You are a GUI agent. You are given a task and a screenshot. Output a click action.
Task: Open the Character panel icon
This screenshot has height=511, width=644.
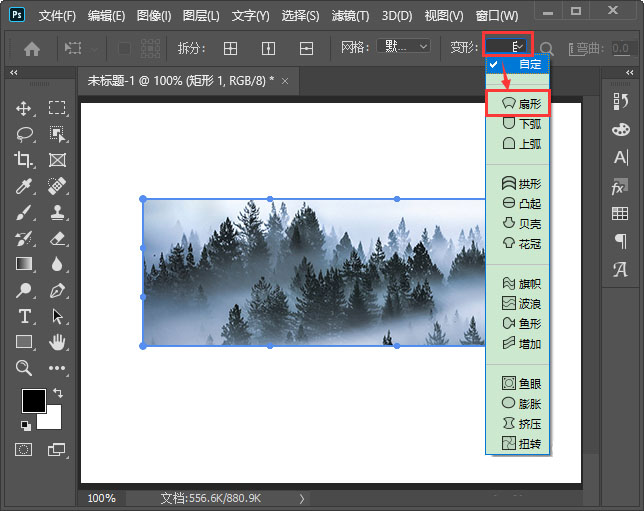621,158
